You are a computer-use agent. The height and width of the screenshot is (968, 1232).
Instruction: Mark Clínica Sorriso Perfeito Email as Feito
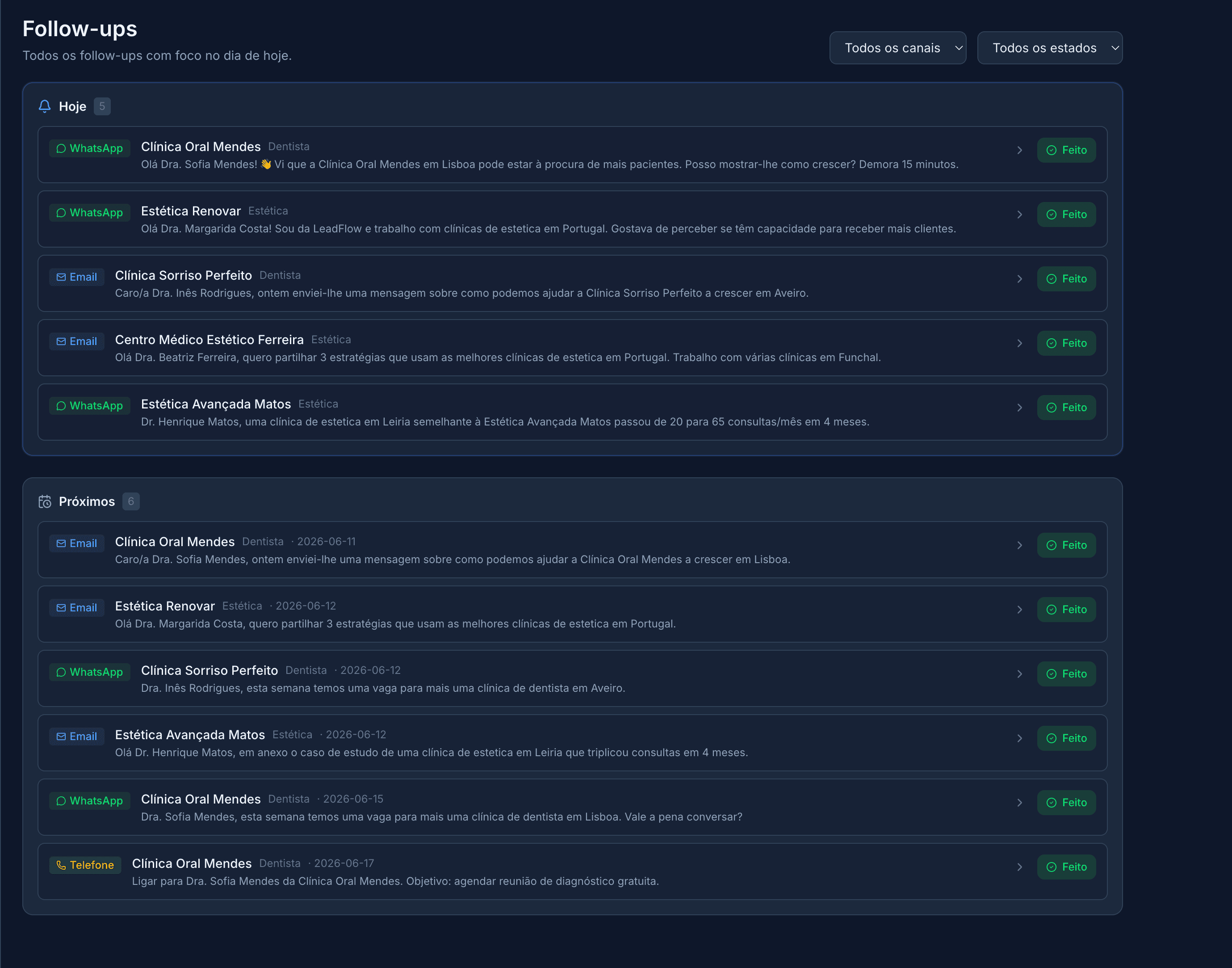(1066, 279)
